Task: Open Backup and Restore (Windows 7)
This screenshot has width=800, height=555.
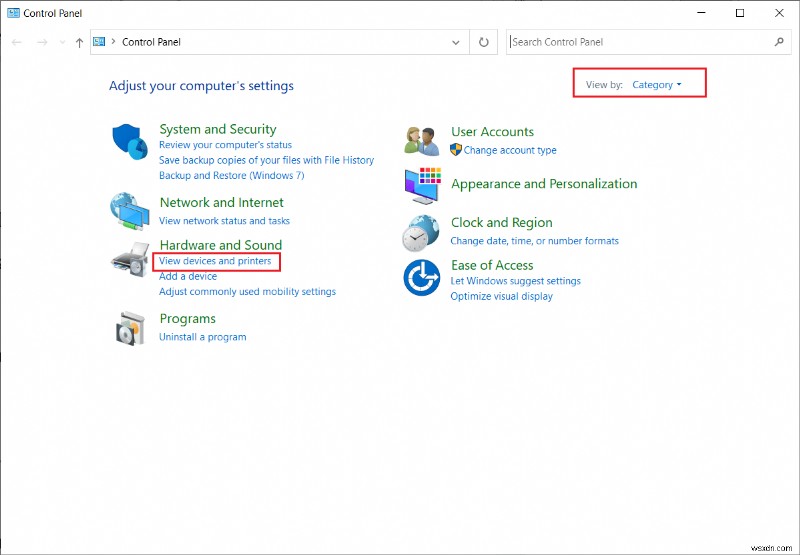Action: click(x=232, y=175)
